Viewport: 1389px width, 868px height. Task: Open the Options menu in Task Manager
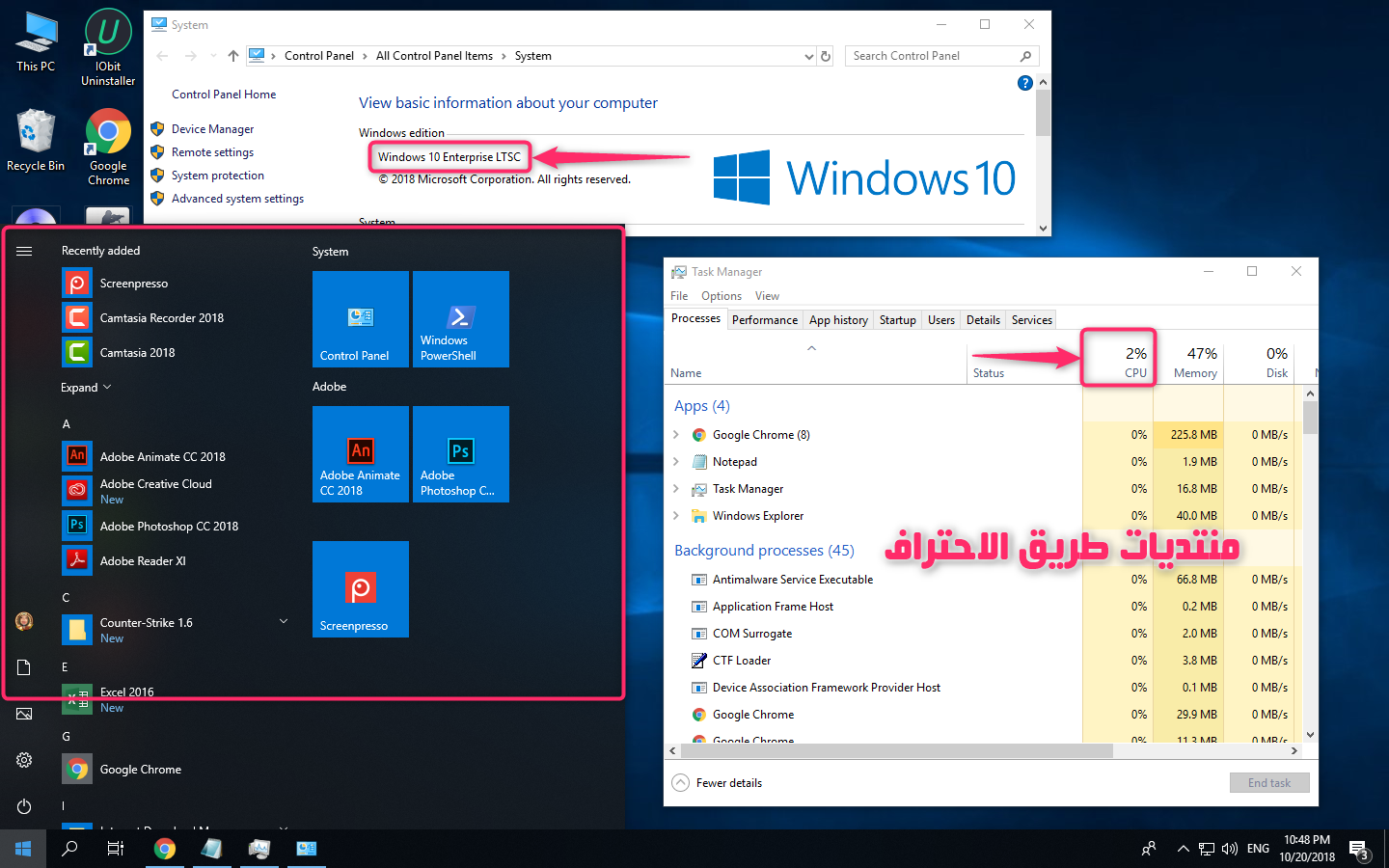pos(721,296)
